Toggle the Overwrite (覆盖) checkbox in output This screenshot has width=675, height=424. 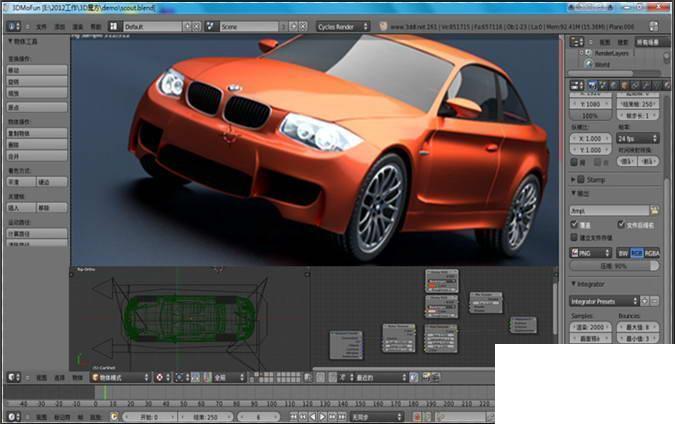pos(574,224)
